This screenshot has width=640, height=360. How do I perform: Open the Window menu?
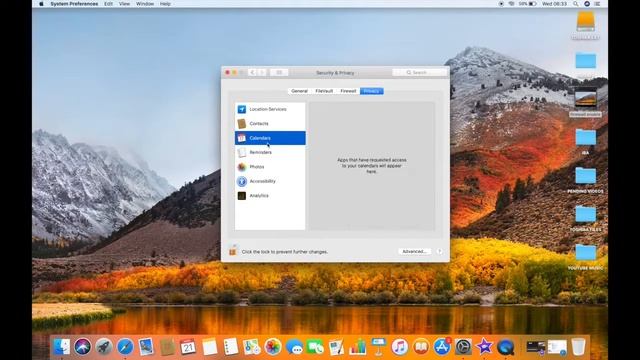coord(145,4)
